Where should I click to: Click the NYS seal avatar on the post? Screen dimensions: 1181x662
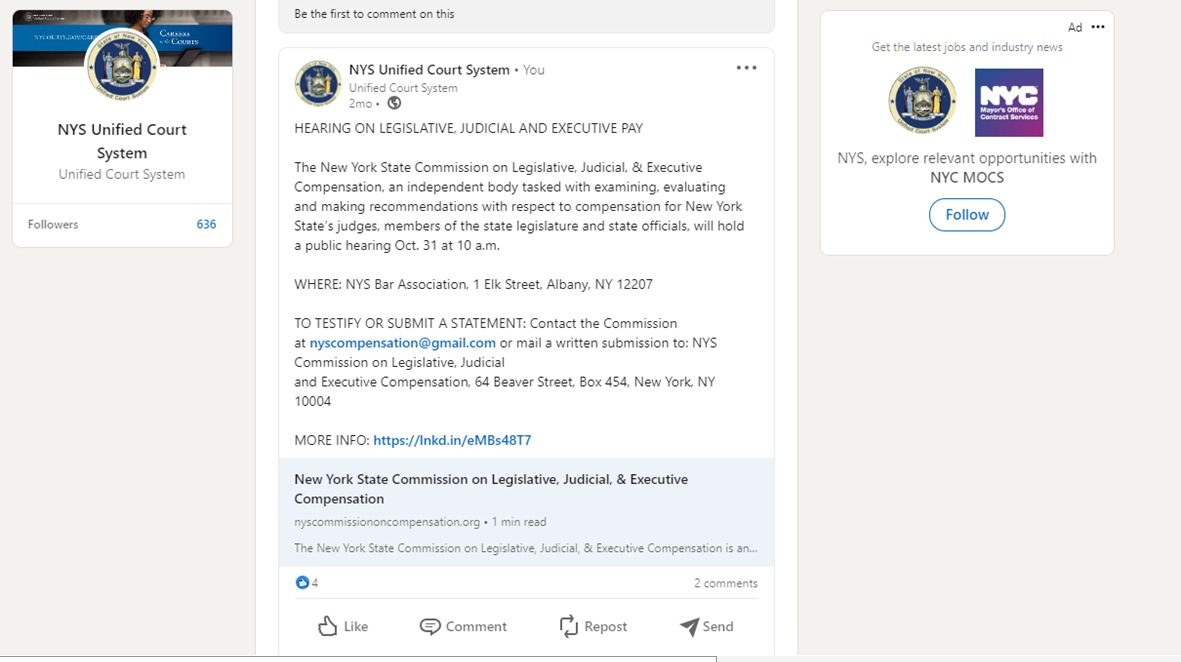[317, 84]
